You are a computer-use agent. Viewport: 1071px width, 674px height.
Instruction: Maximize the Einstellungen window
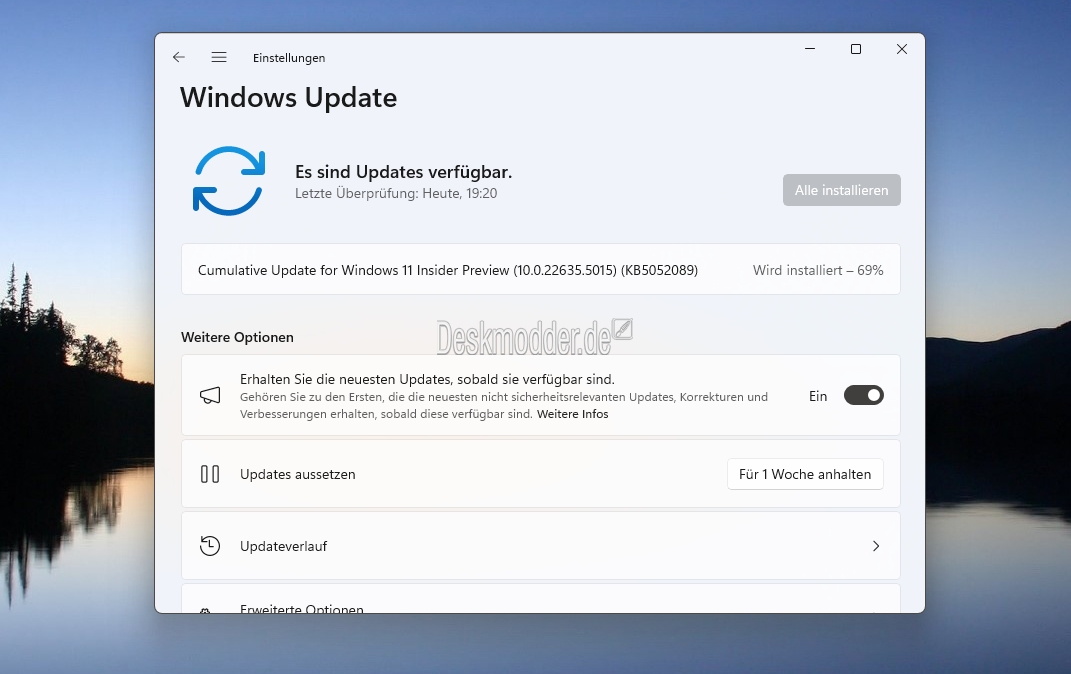[856, 49]
